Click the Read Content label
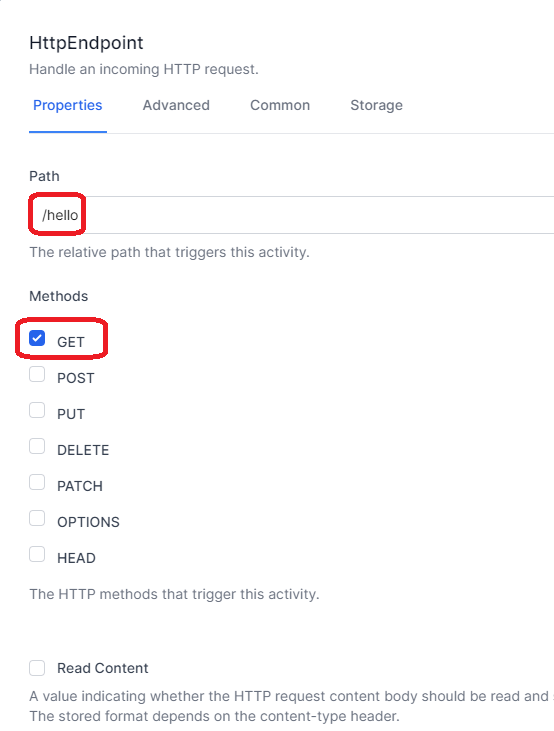 click(103, 668)
